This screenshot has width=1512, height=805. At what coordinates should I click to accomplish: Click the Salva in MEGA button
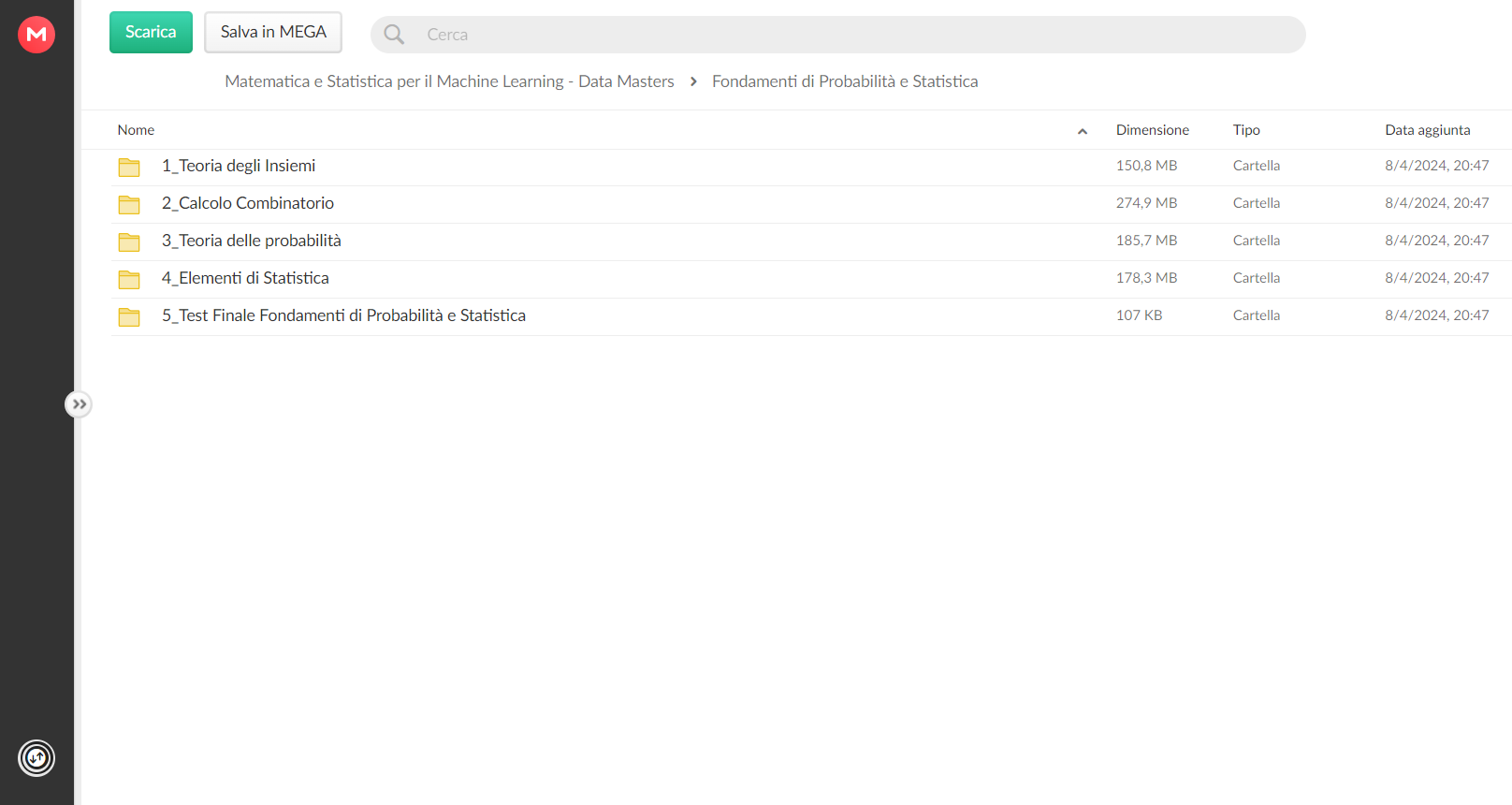point(273,32)
